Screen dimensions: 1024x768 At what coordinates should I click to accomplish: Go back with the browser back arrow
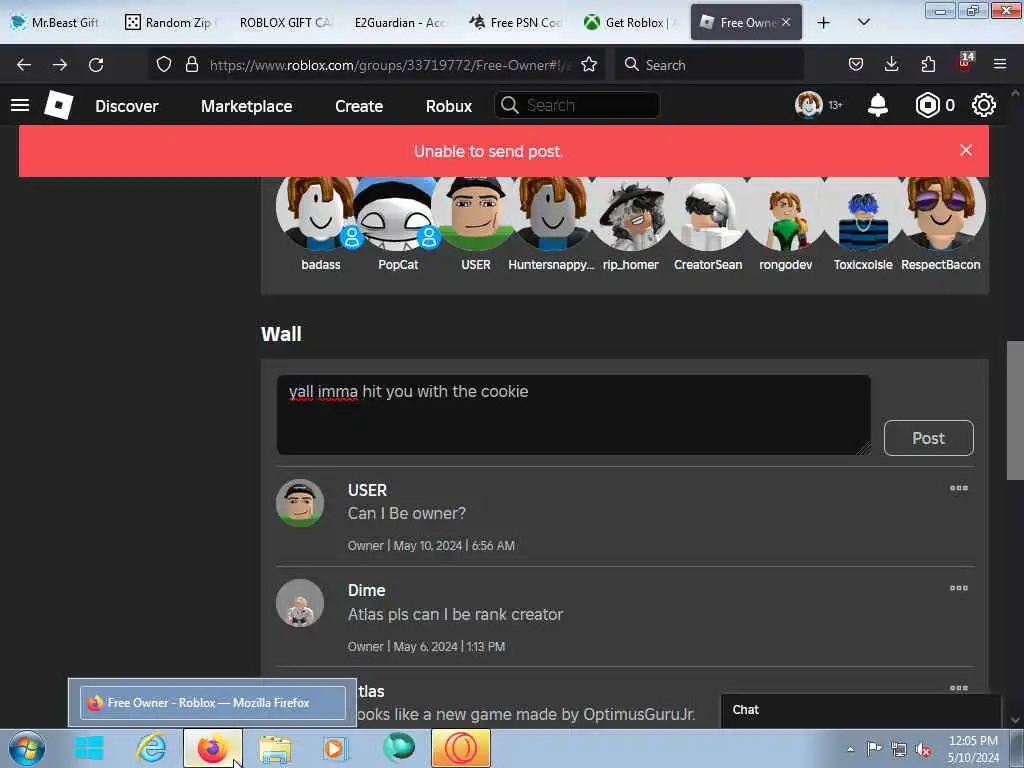click(x=24, y=65)
